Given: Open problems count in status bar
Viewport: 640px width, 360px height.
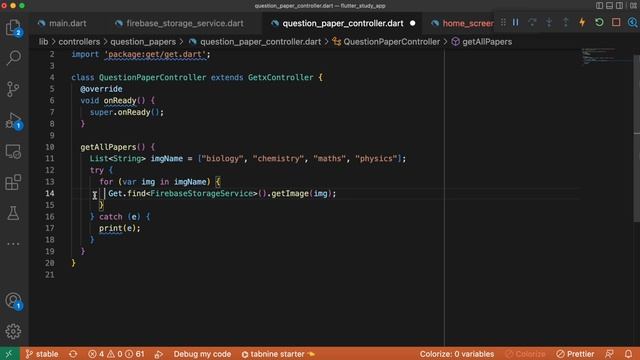Looking at the screenshot, I should [x=116, y=354].
